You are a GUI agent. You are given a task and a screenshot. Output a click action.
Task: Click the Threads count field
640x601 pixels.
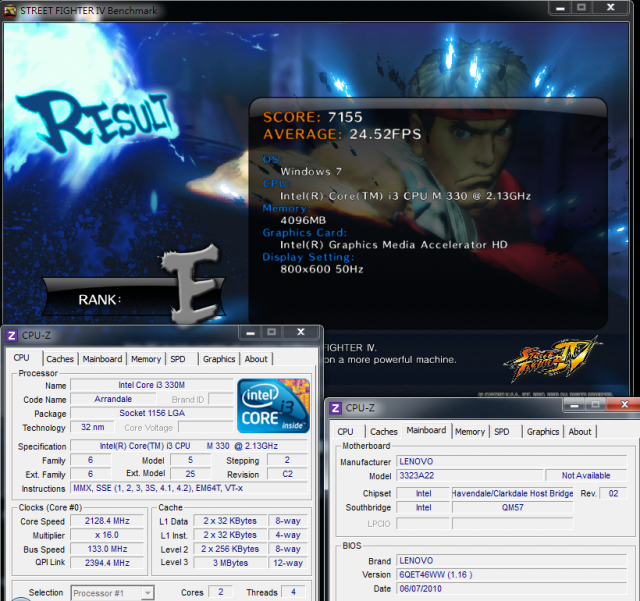pos(293,592)
